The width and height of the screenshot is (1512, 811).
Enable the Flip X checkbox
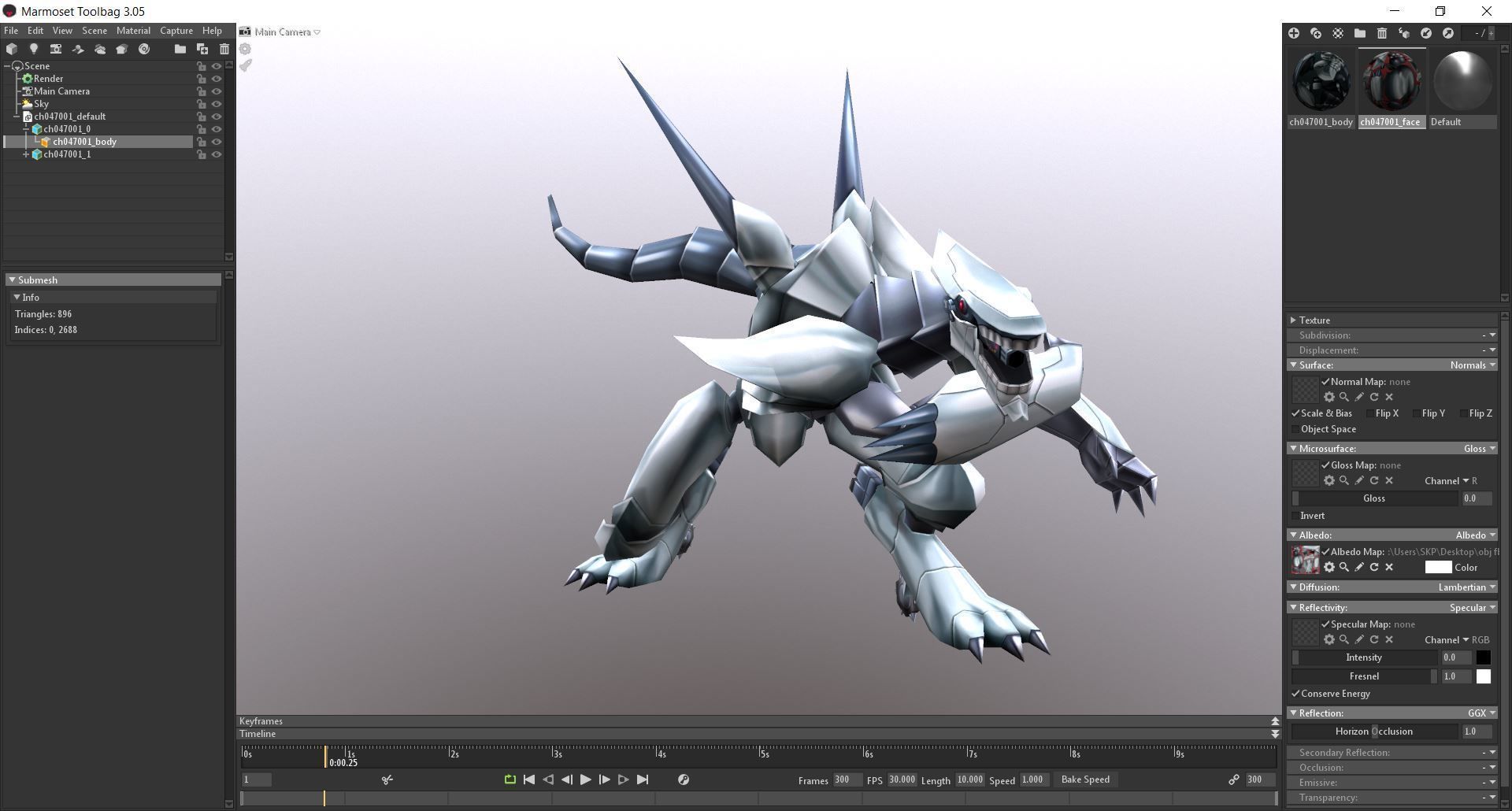[x=1371, y=413]
